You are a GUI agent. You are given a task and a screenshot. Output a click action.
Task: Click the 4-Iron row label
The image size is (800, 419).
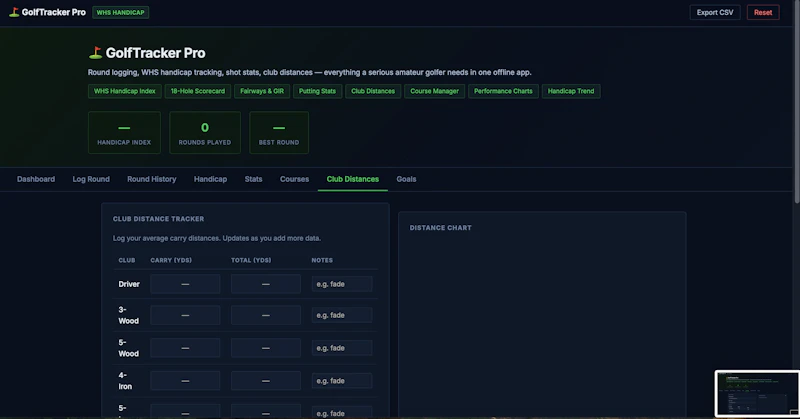click(x=125, y=381)
